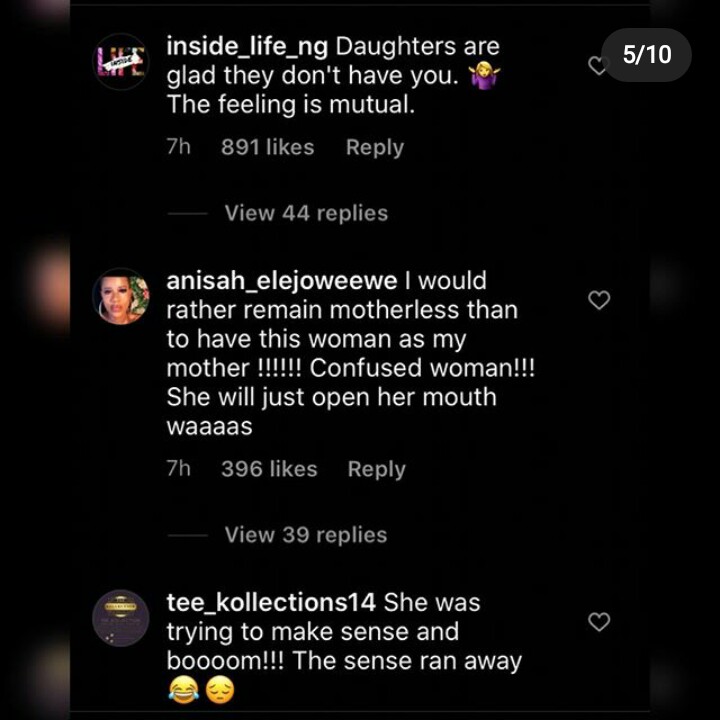The height and width of the screenshot is (720, 720).
Task: Like anisah_elejoweewe's comment with heart icon
Action: [599, 300]
